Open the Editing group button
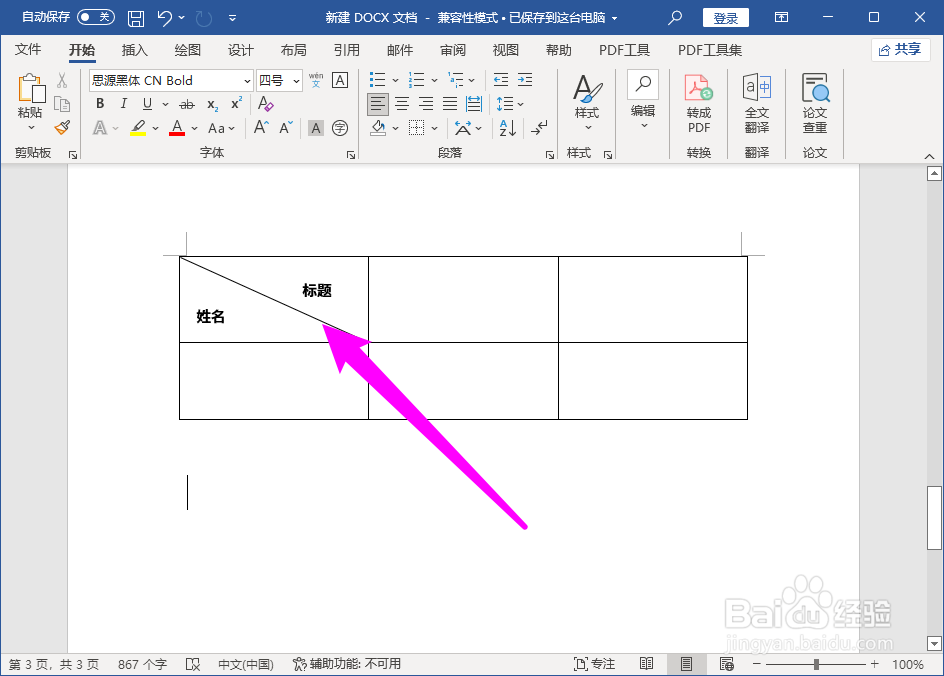The image size is (944, 676). click(x=643, y=101)
